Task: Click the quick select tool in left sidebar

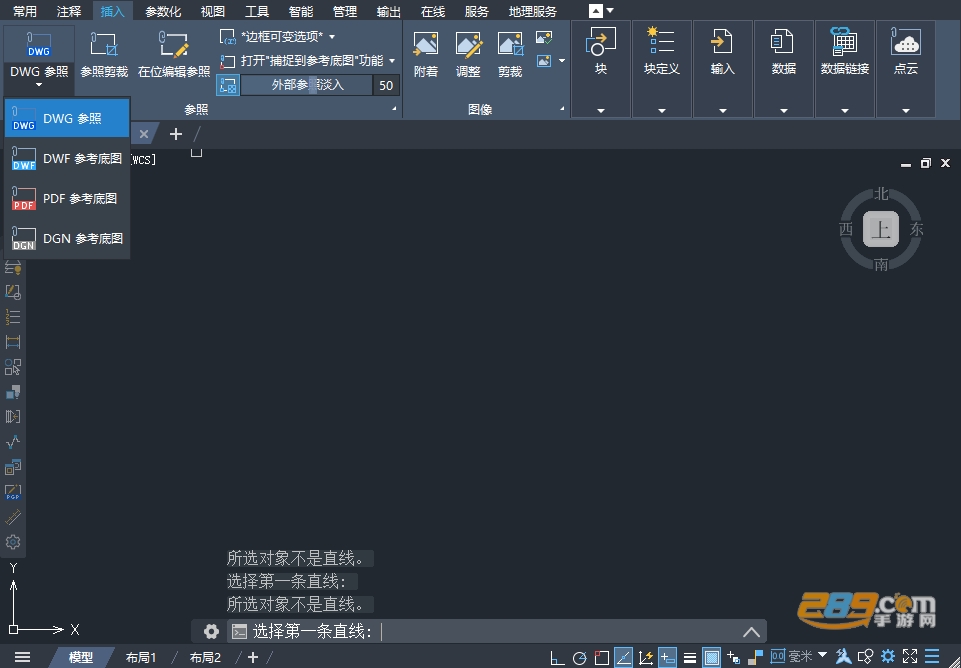Action: point(13,366)
